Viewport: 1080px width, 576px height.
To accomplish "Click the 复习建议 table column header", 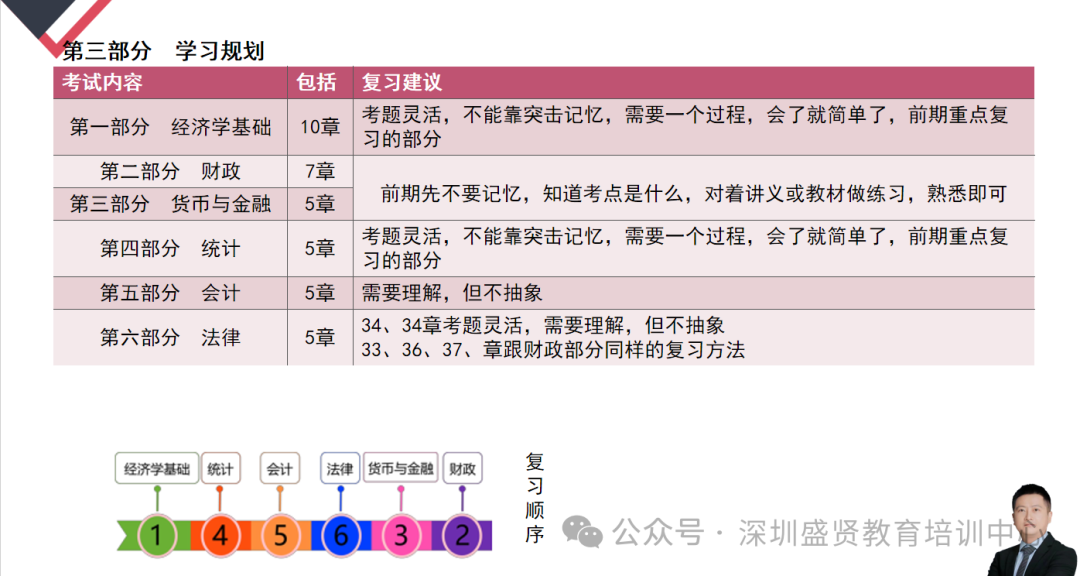I will tap(402, 83).
